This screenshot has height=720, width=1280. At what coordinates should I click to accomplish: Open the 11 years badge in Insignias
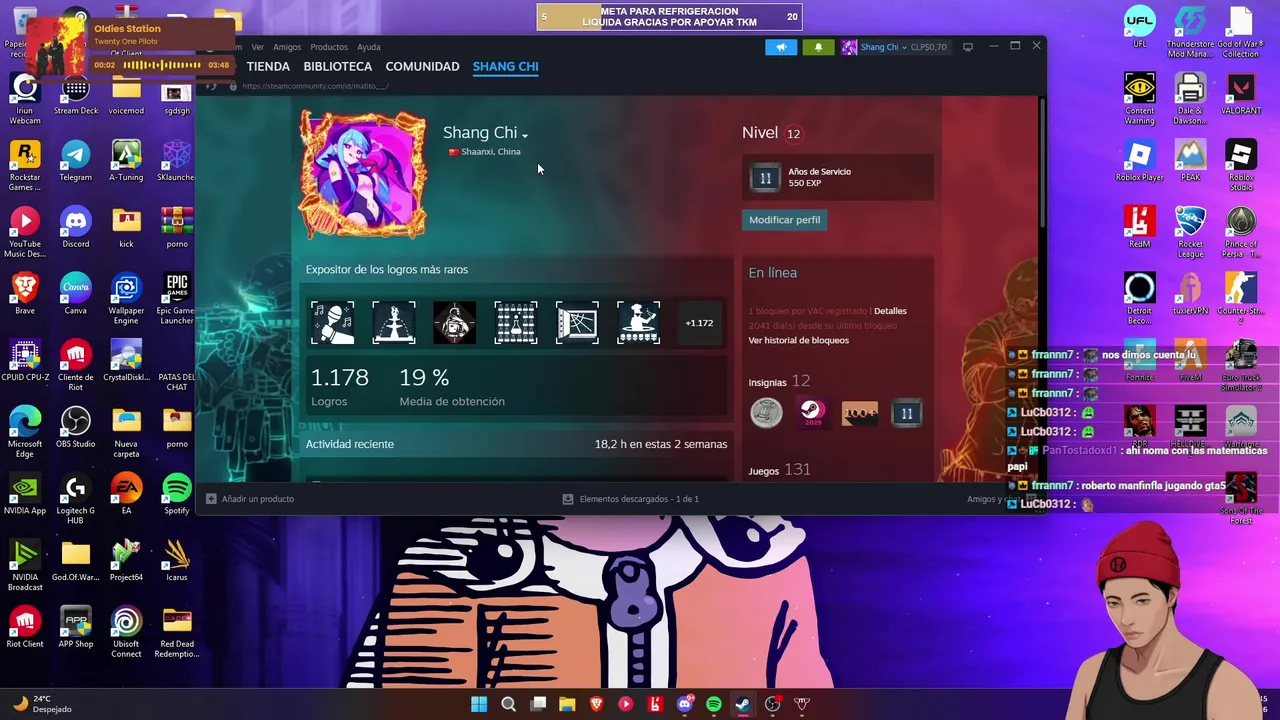click(906, 413)
